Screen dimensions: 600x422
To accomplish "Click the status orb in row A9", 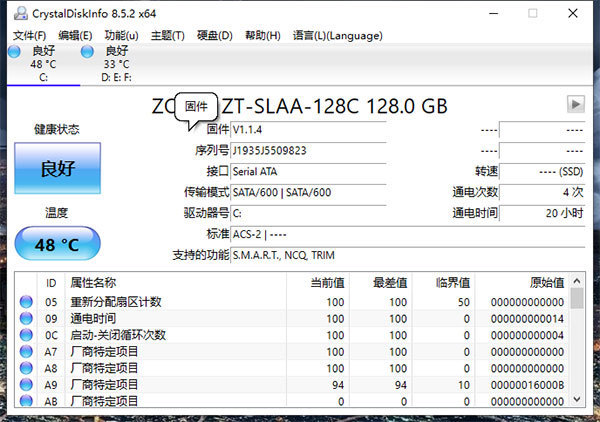I will pos(26,385).
